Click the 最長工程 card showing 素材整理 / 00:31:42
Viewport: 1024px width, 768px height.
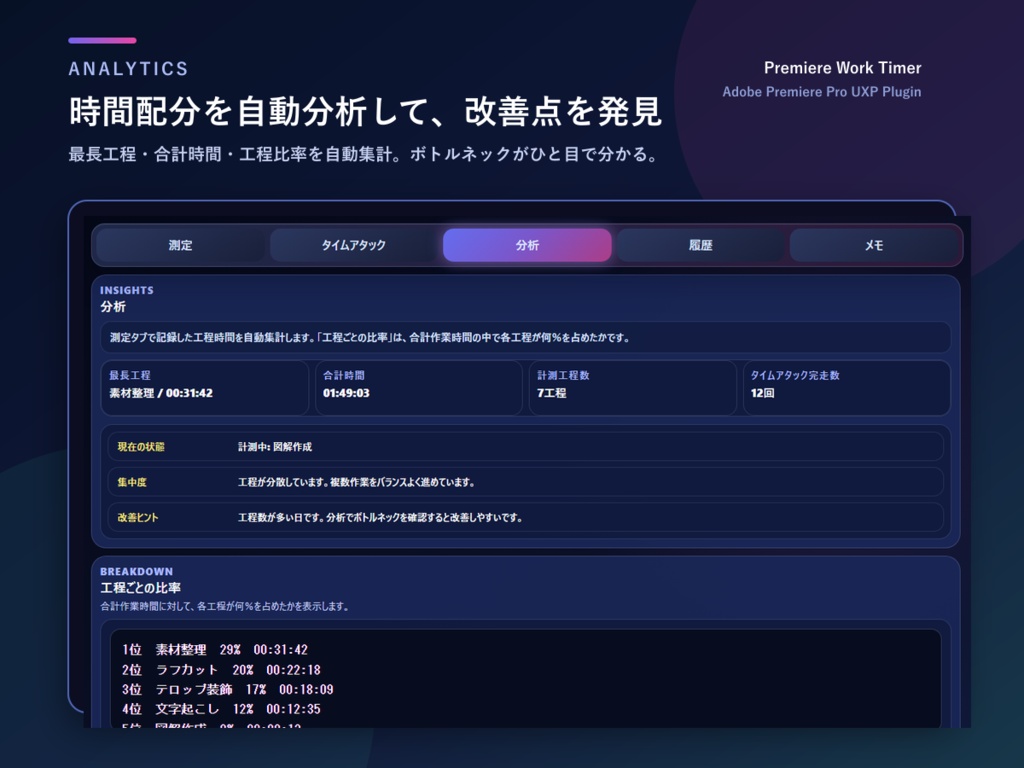tap(204, 388)
